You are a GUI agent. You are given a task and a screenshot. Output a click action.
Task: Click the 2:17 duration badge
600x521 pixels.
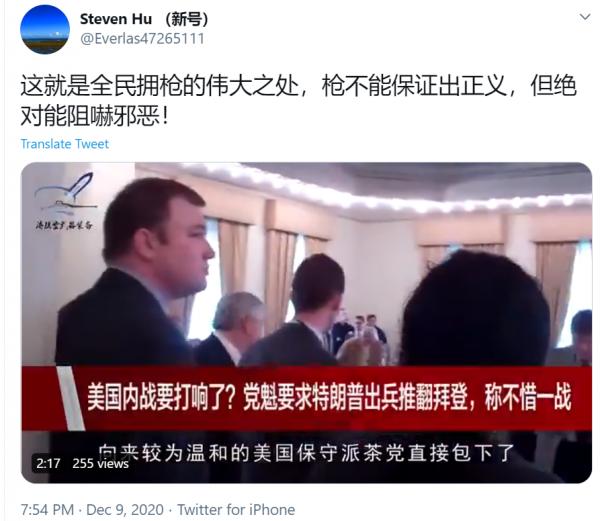(x=49, y=464)
